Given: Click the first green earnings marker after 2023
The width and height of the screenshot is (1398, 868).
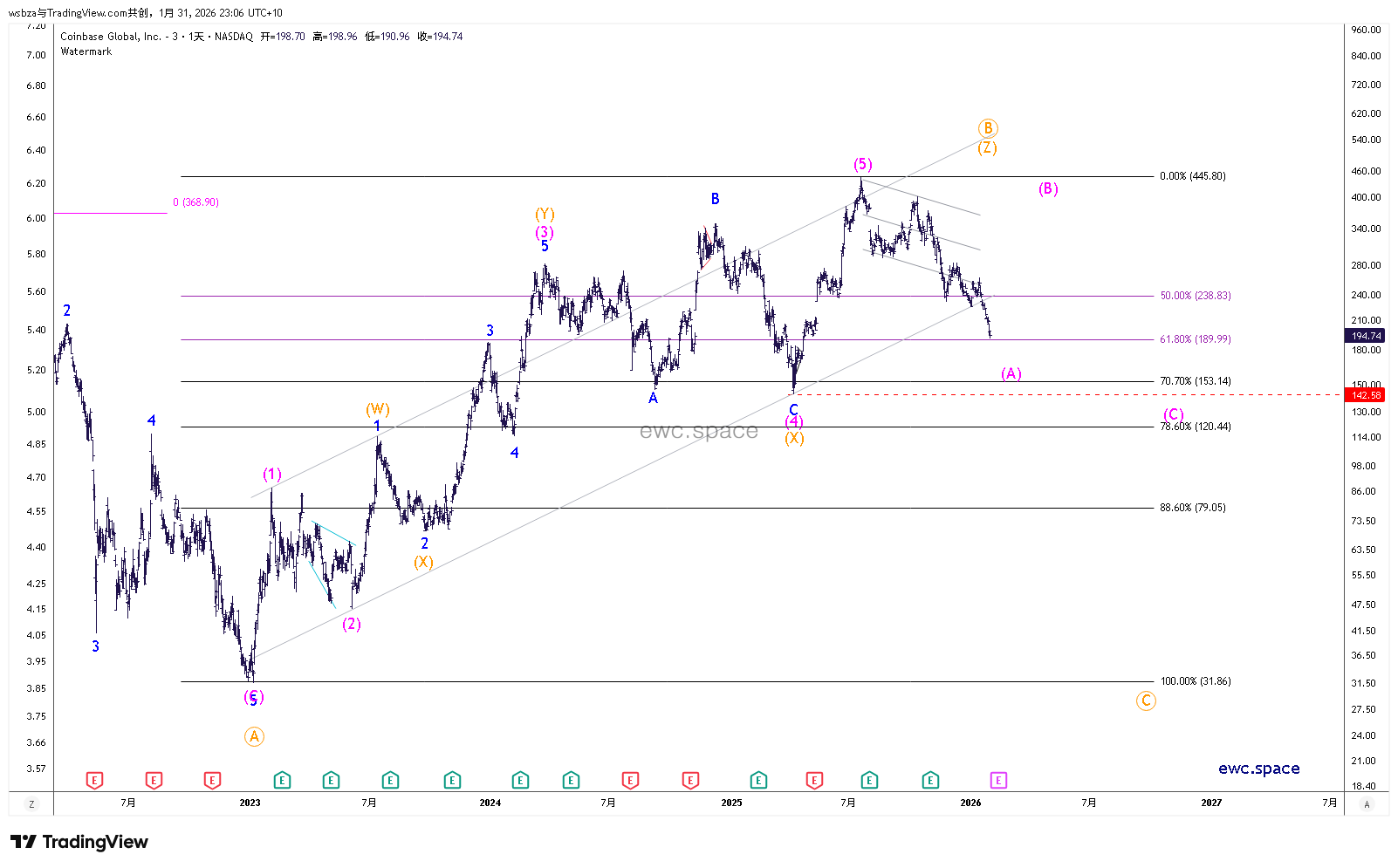Looking at the screenshot, I should 282,780.
